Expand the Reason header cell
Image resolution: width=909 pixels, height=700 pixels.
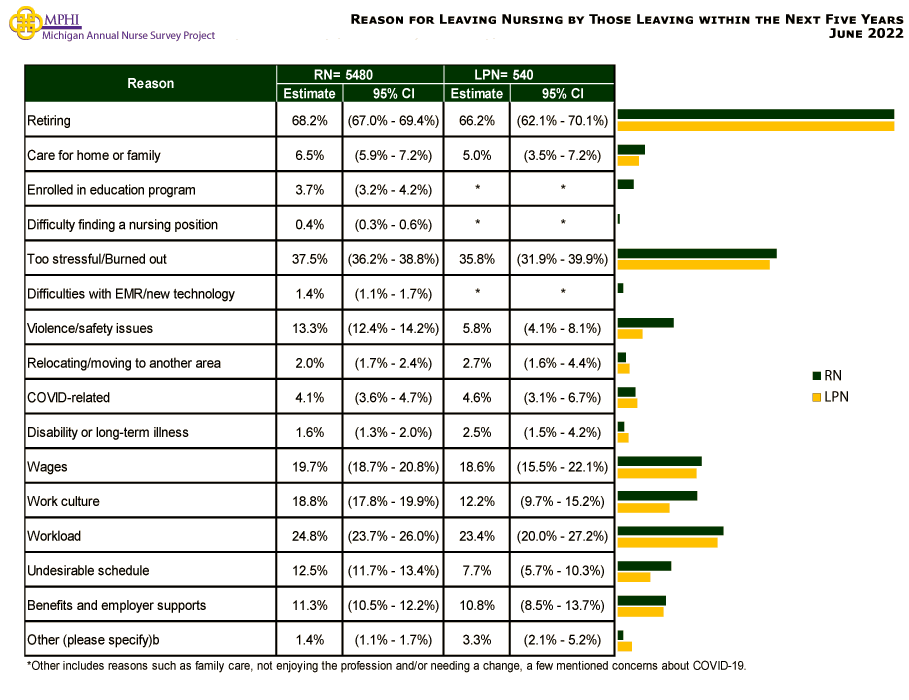coord(150,83)
